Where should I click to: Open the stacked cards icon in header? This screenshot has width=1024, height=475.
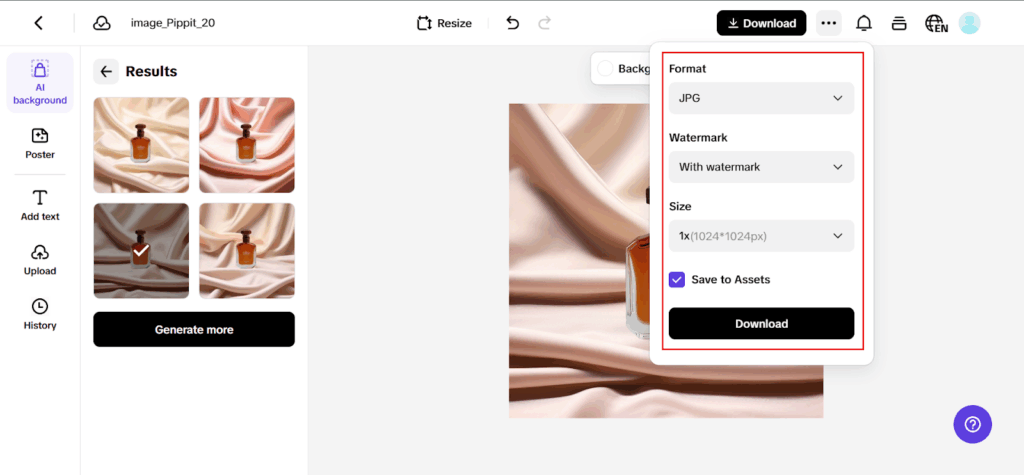[899, 24]
